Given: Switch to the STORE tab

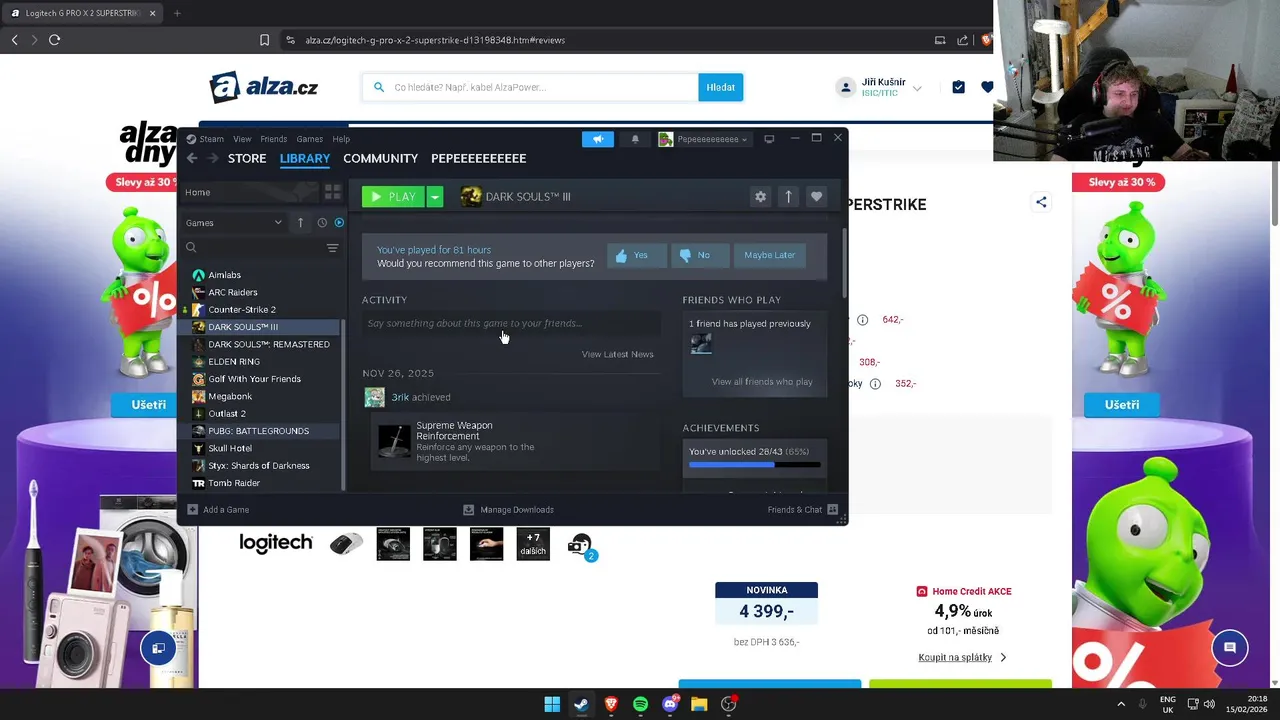Looking at the screenshot, I should coord(247,158).
